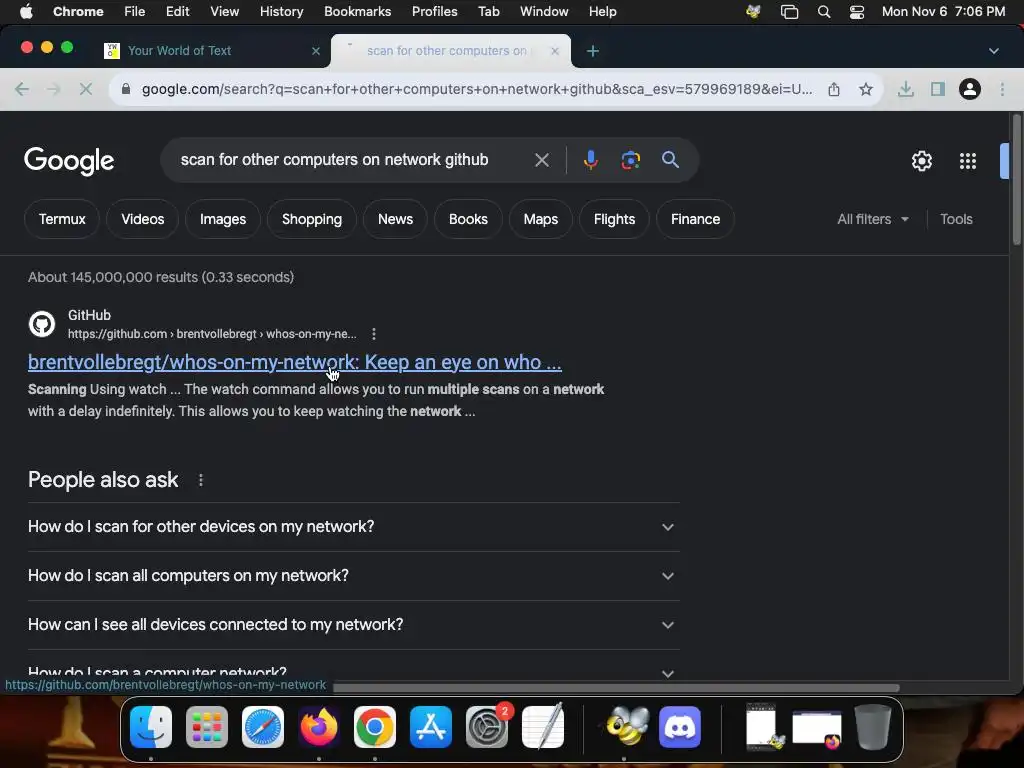The width and height of the screenshot is (1024, 768).
Task: Open search Tools button
Action: 956,219
